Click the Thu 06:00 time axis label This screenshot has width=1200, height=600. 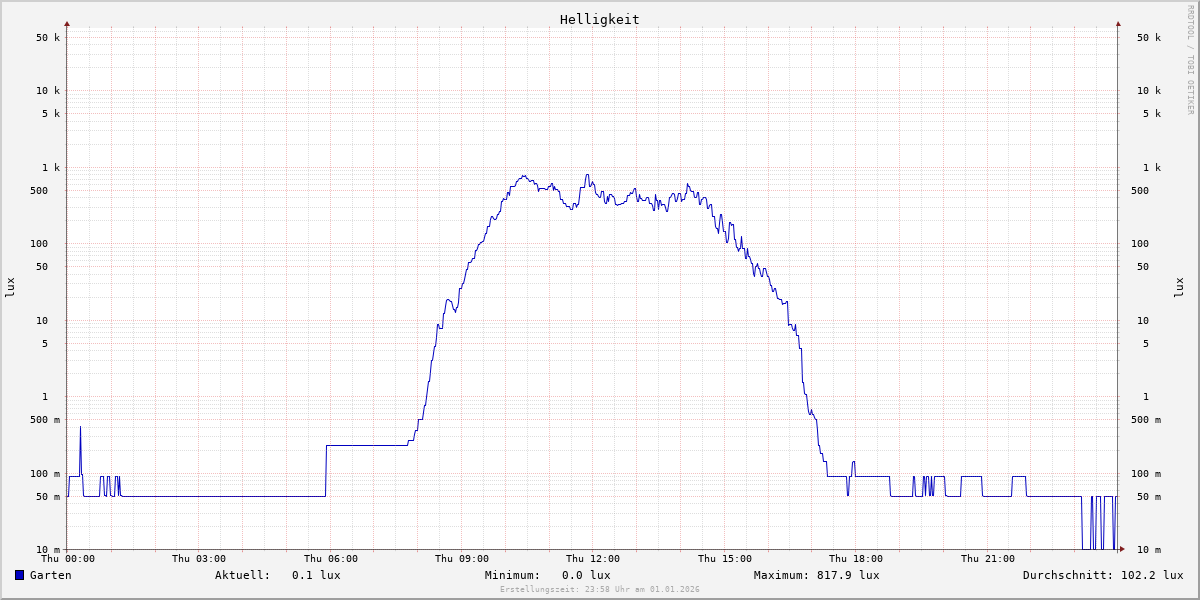tap(331, 559)
